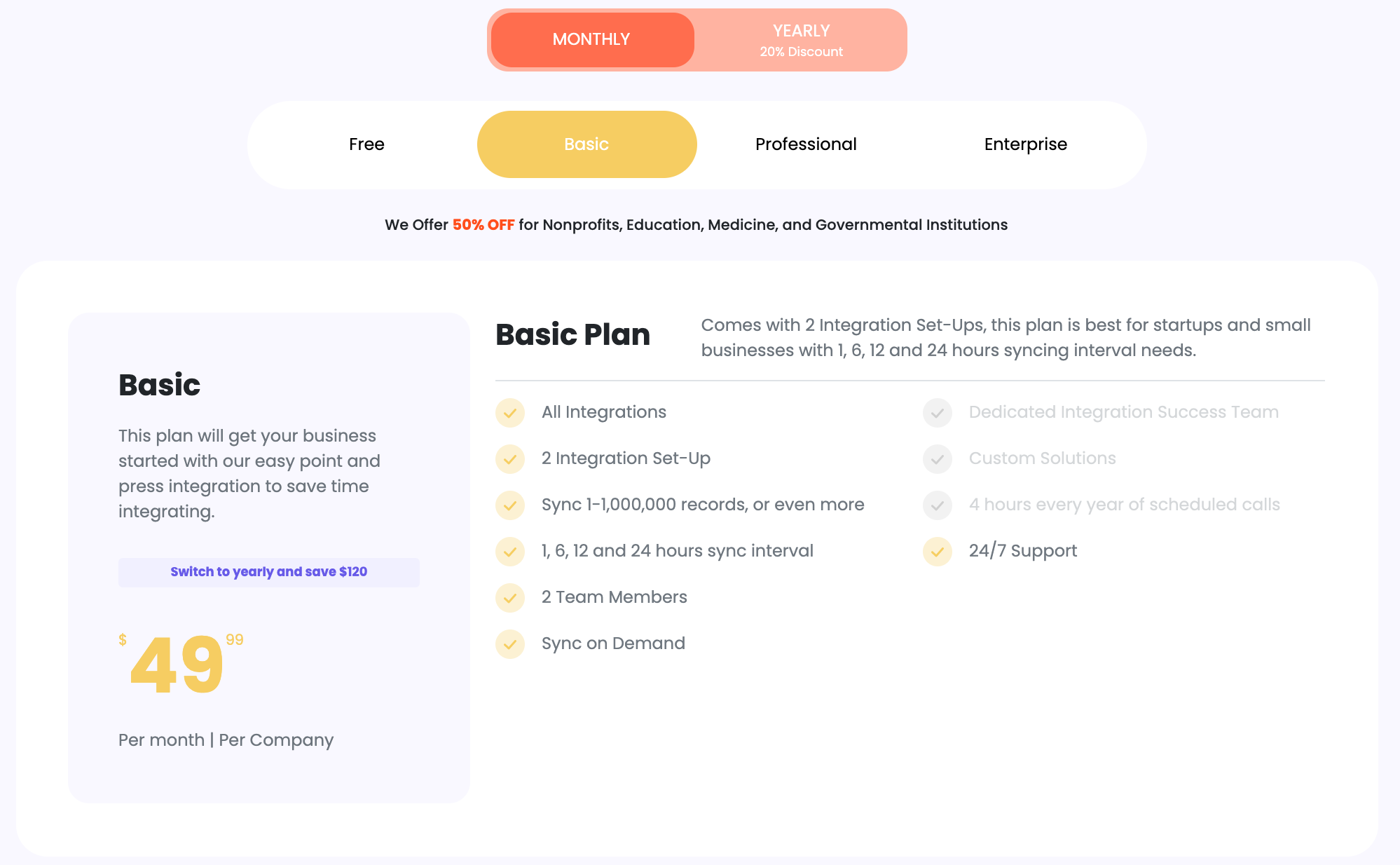Click the checkmark next to 2 Integration Set-Up
Screen dimensions: 1400x865
pos(510,459)
